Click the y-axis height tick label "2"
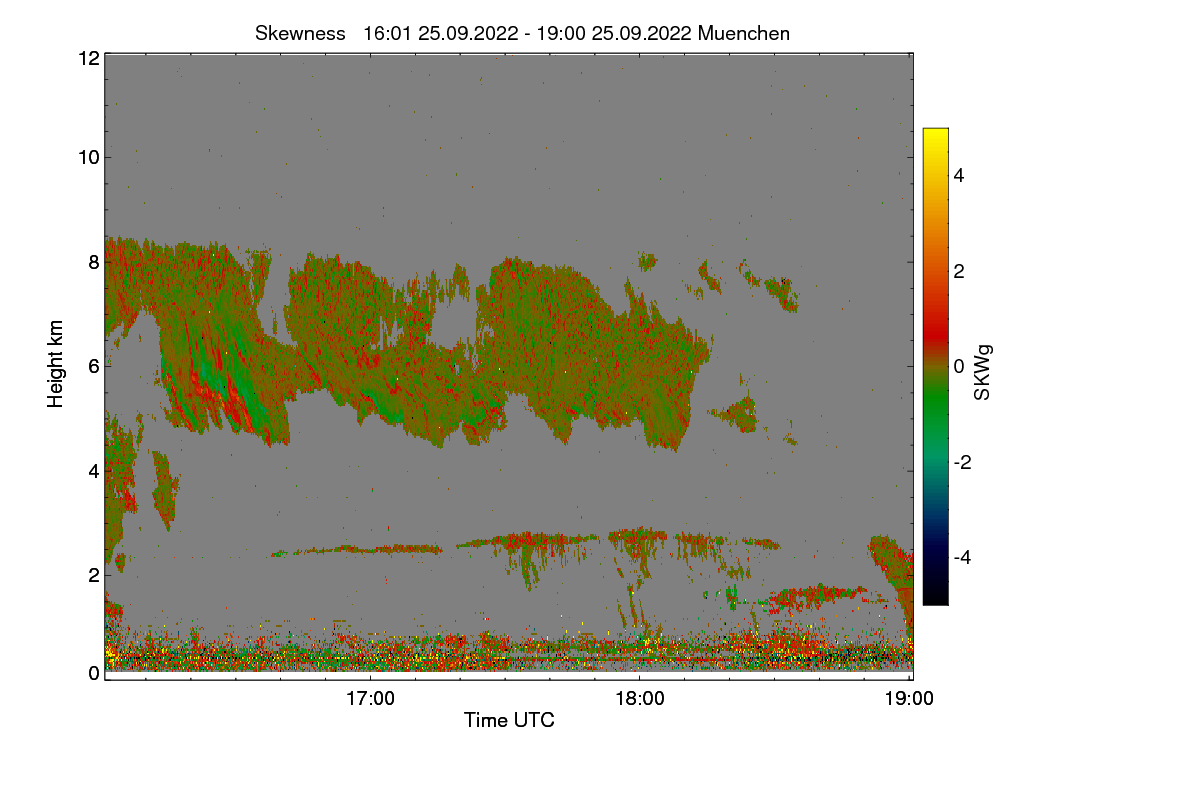 click(93, 574)
